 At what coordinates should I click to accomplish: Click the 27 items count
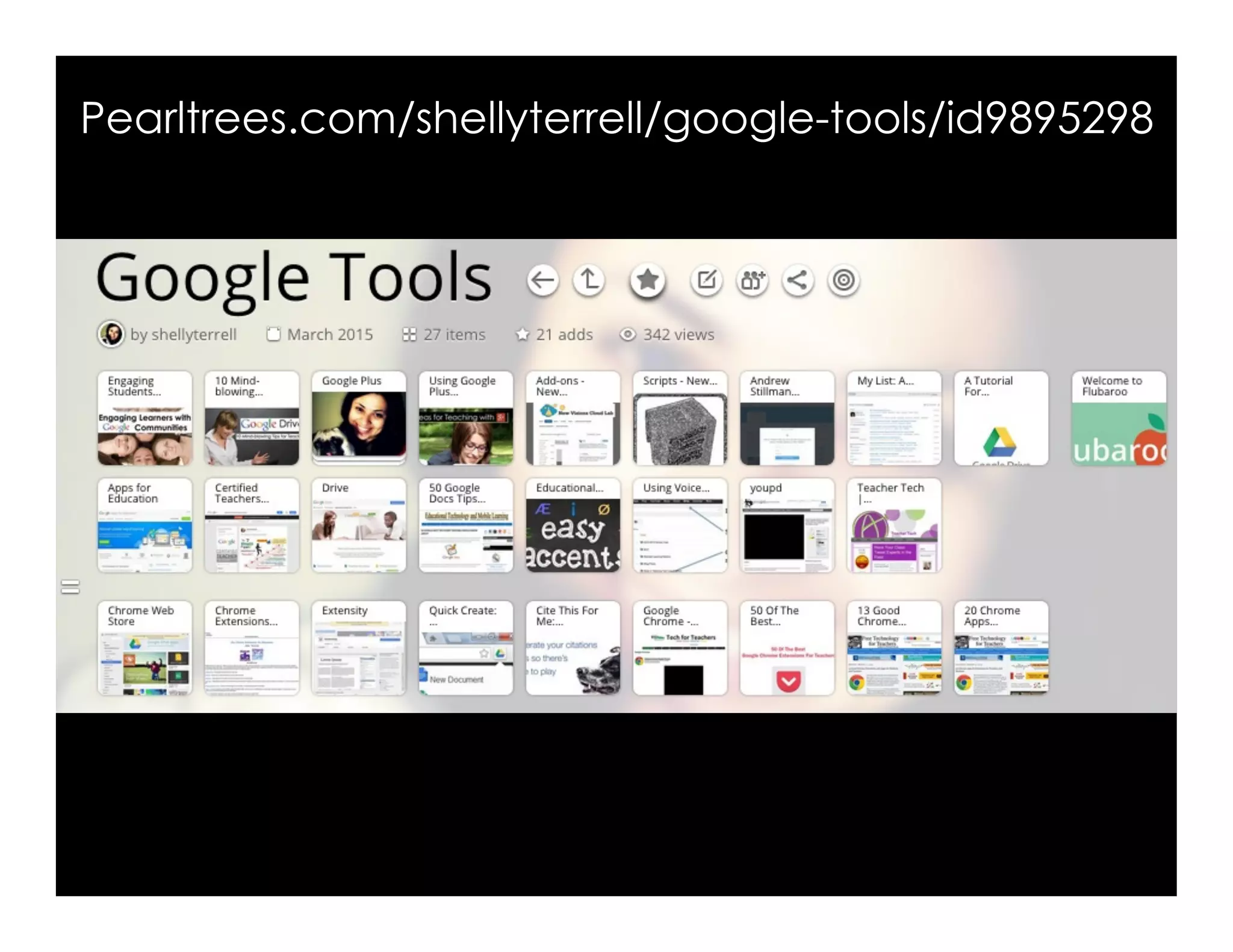(453, 335)
